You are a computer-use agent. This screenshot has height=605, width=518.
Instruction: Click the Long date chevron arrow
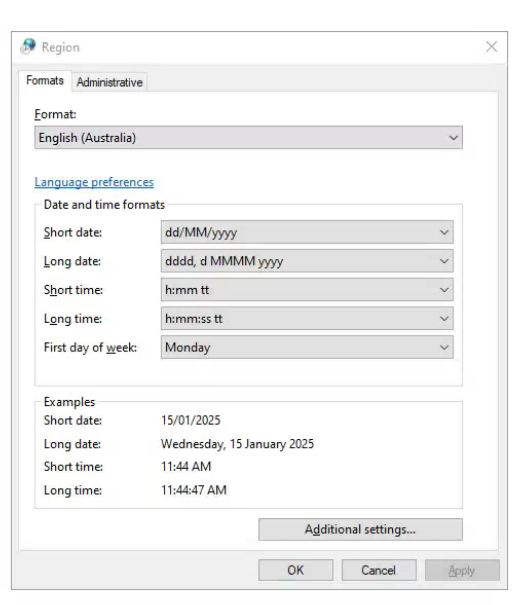tap(444, 261)
